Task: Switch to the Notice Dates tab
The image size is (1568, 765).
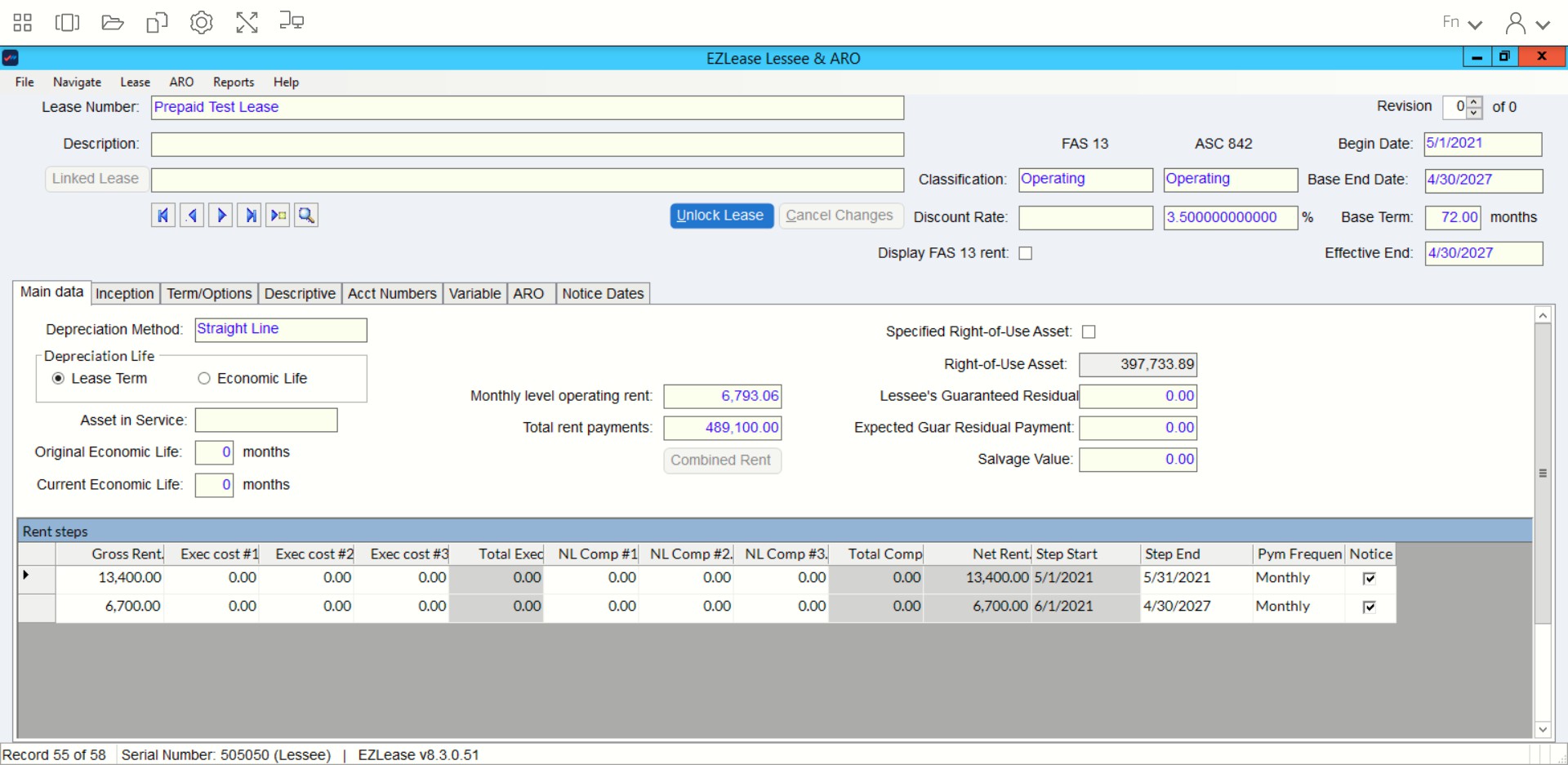Action: tap(603, 294)
